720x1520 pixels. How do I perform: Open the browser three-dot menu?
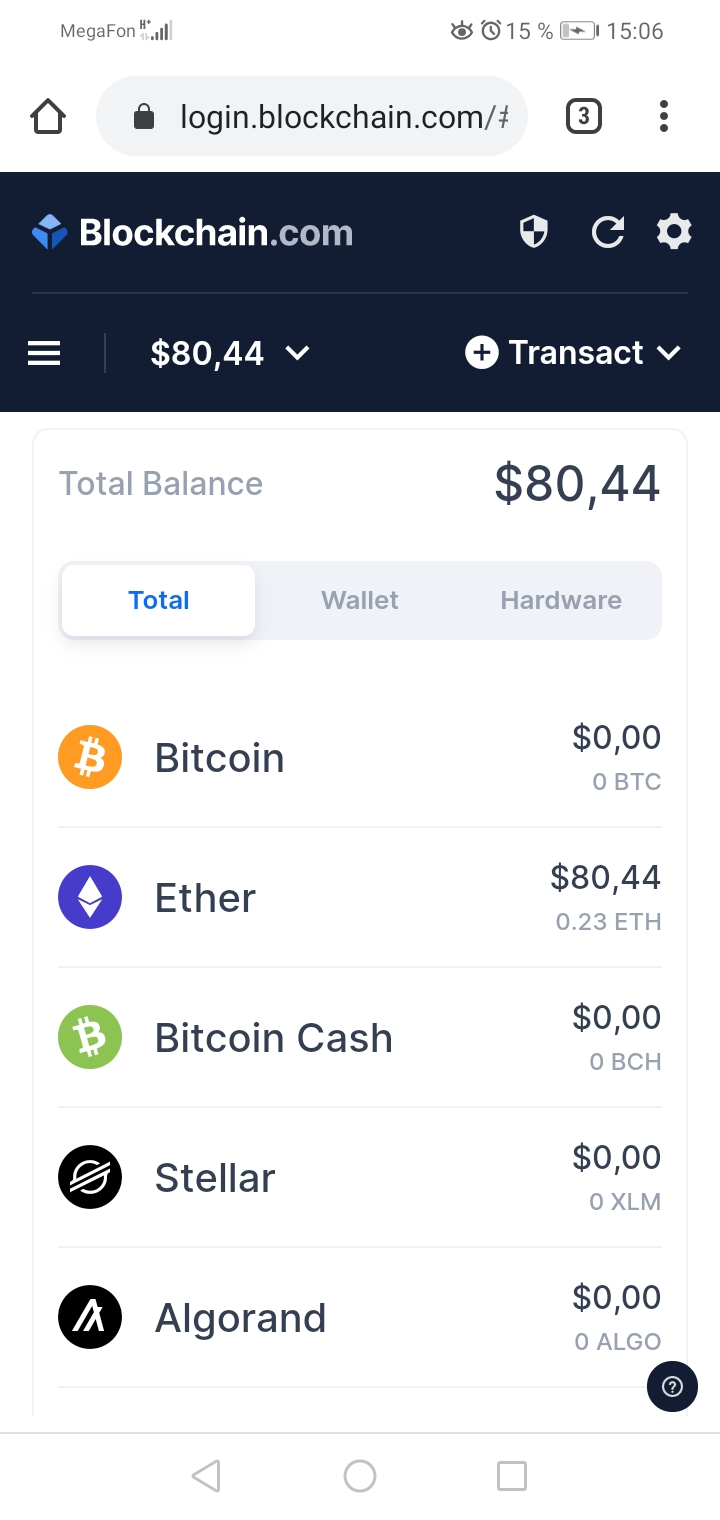pyautogui.click(x=663, y=117)
